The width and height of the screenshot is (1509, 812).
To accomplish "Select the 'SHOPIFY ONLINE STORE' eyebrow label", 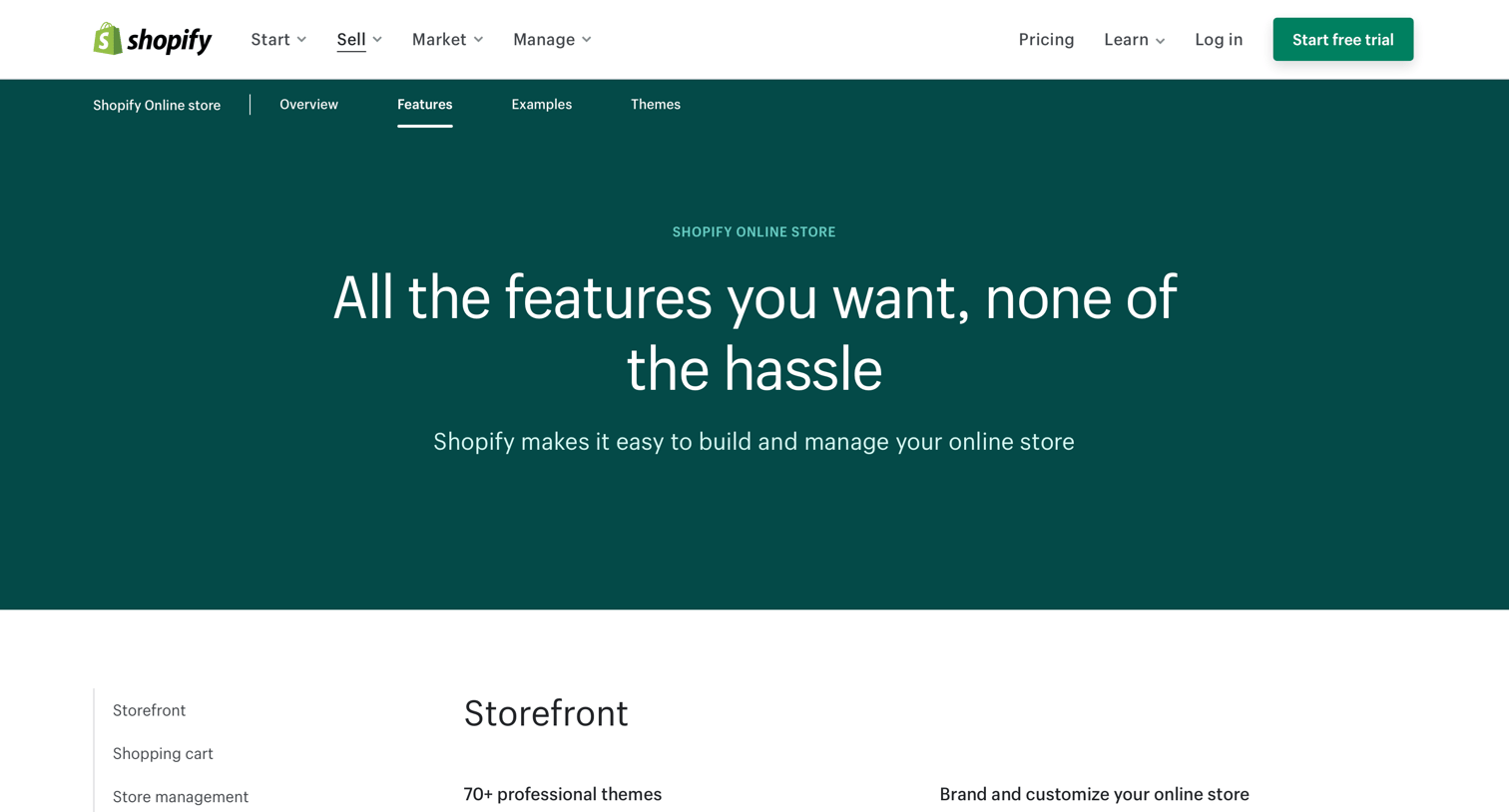I will [x=754, y=231].
